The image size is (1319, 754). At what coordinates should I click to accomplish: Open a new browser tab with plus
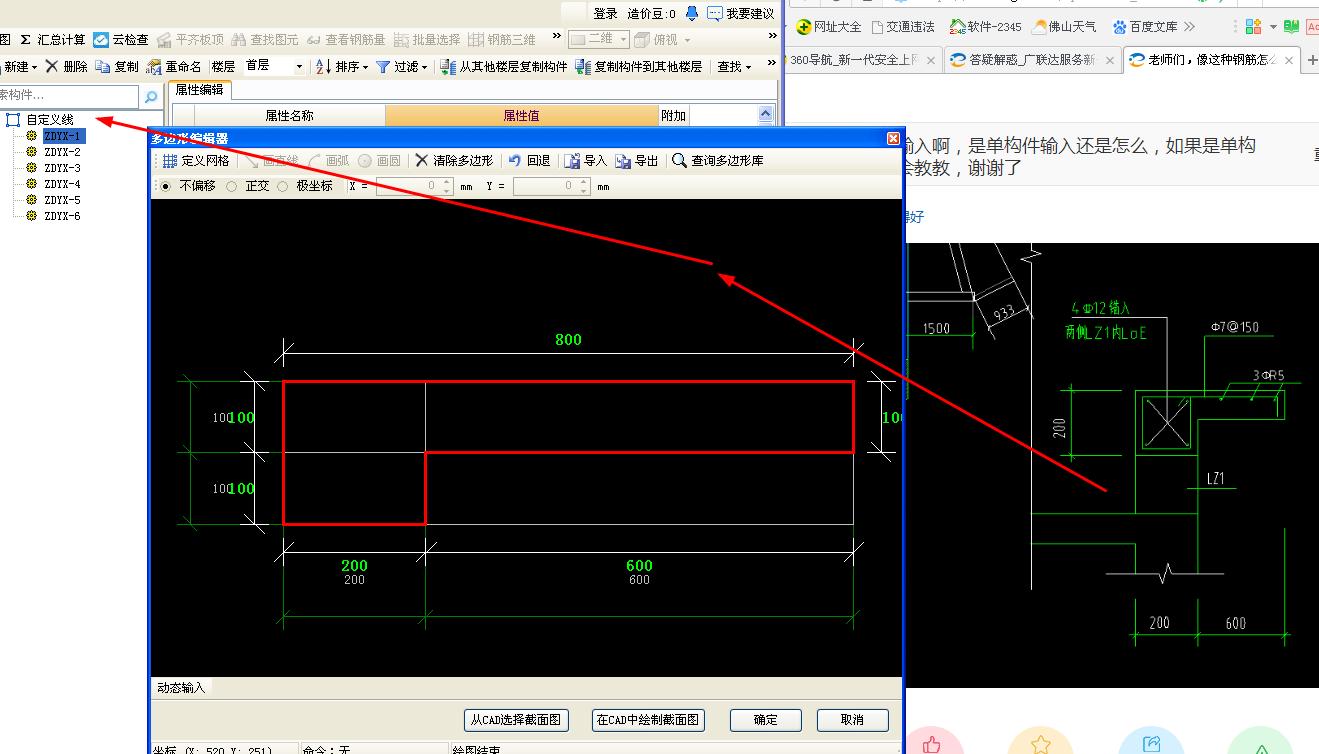[1310, 61]
